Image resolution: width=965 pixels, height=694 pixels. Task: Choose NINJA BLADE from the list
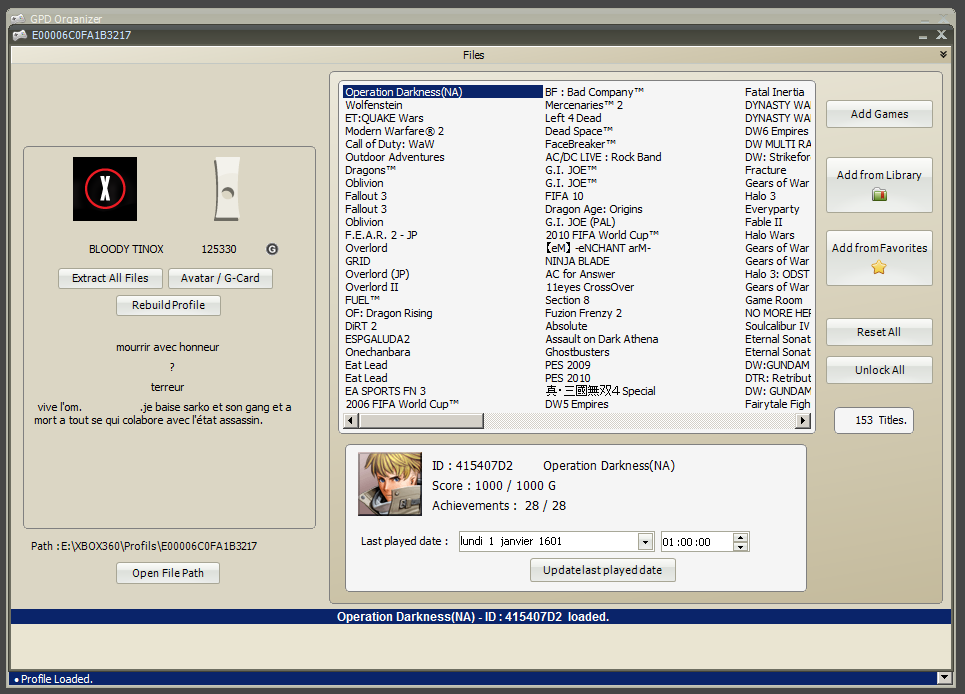tap(577, 261)
